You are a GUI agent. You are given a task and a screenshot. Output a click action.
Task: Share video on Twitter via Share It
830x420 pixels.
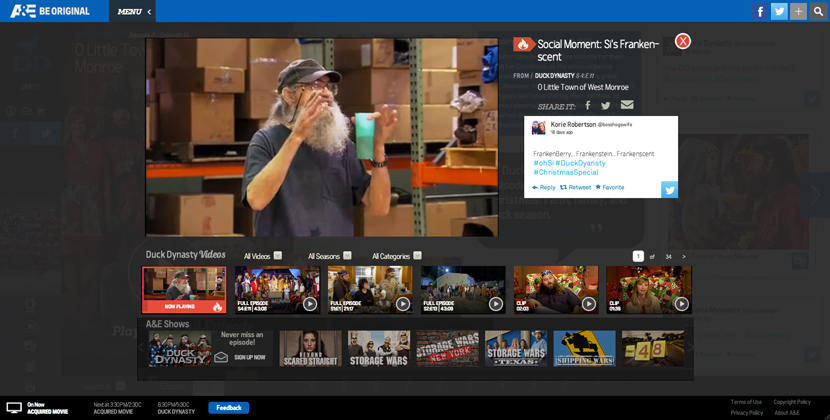click(x=606, y=105)
